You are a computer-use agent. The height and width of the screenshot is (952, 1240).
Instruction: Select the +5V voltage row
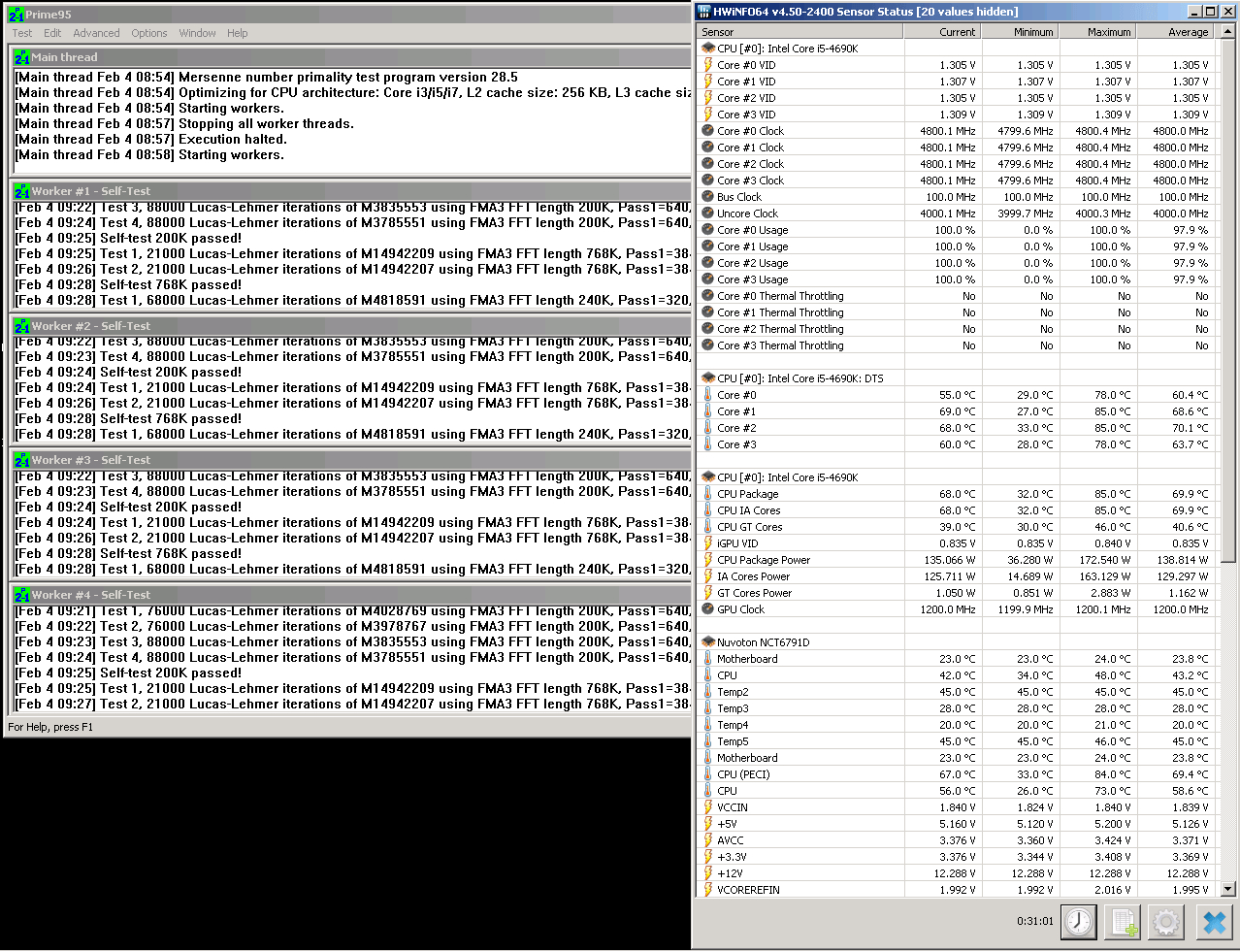tap(958, 824)
